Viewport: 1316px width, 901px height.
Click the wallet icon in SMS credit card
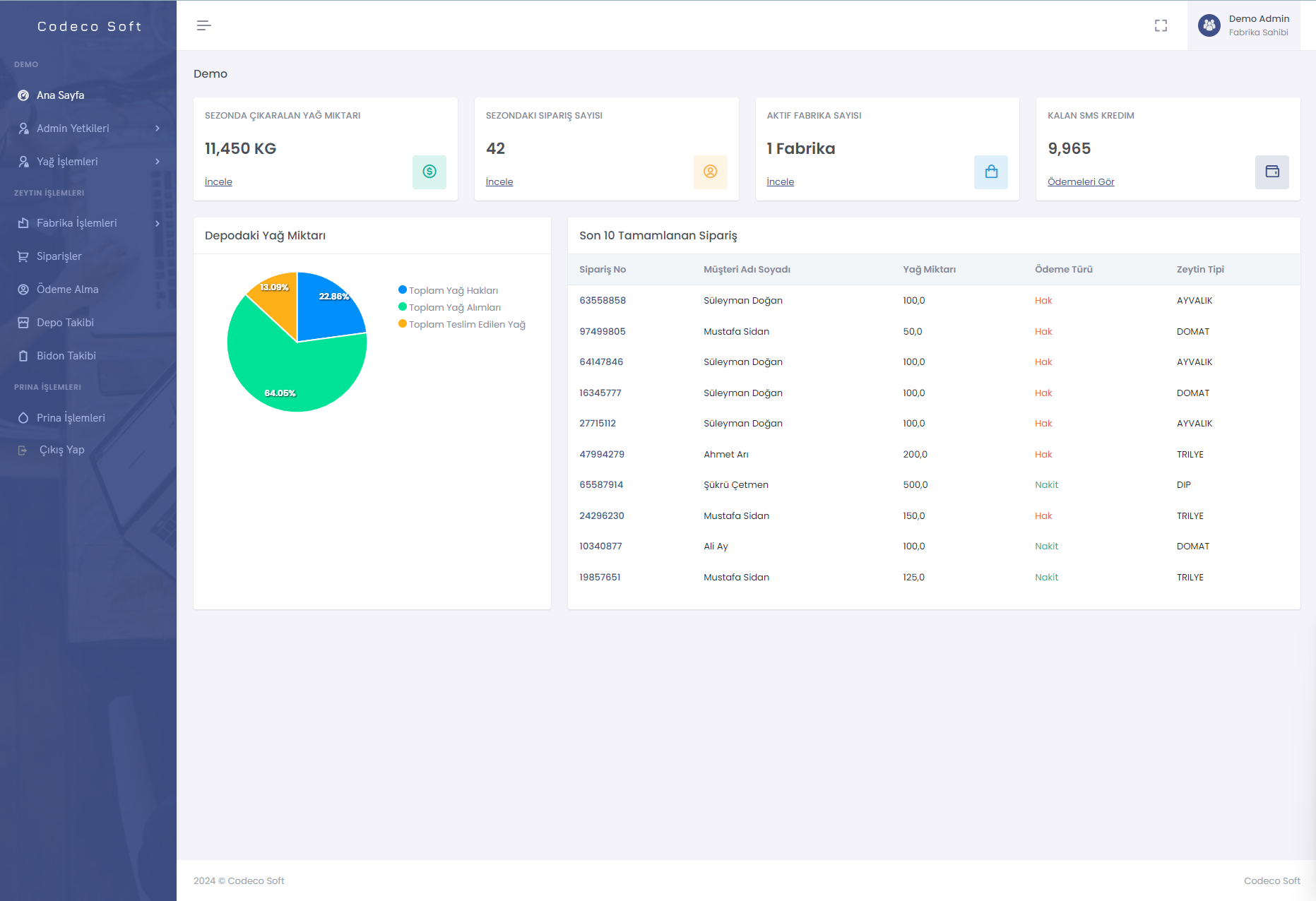(x=1271, y=172)
